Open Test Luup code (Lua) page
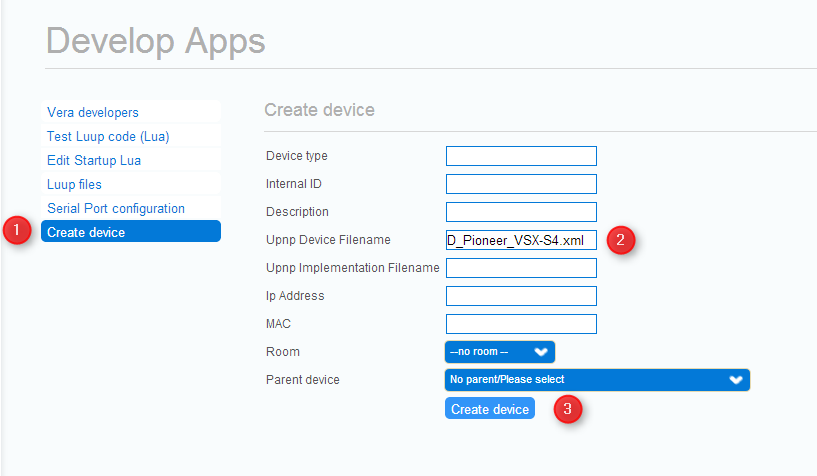Image resolution: width=817 pixels, height=476 pixels. (x=131, y=136)
